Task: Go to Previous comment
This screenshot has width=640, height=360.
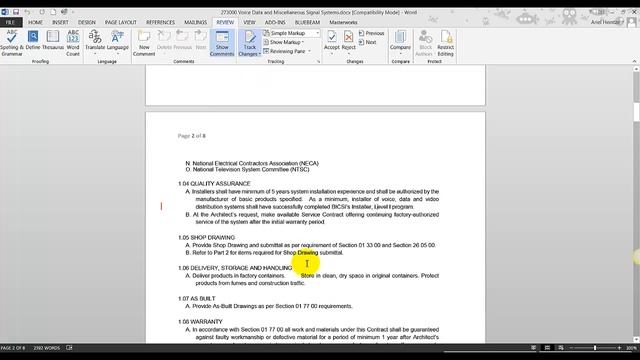Action: pos(182,40)
